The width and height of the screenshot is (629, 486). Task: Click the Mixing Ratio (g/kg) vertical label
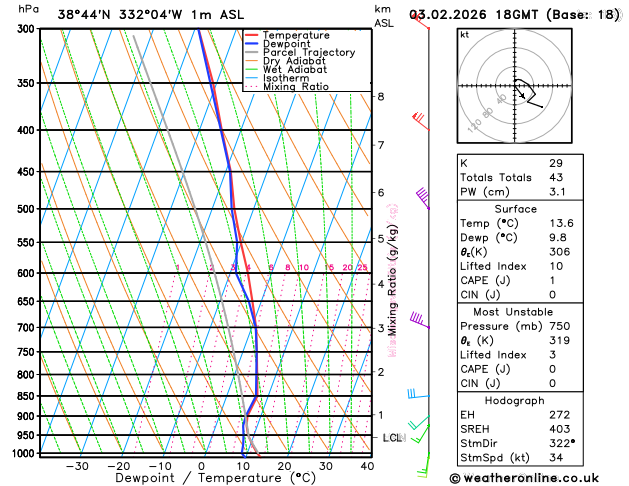392,280
